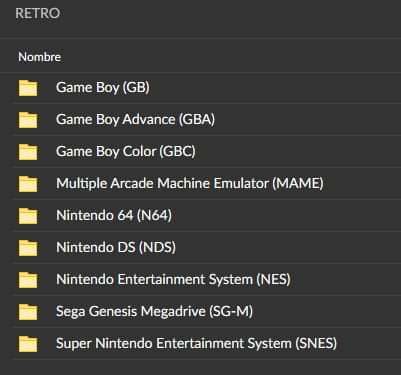
Task: Select the Sega Genesis Megadrive folder icon
Action: pos(28,312)
